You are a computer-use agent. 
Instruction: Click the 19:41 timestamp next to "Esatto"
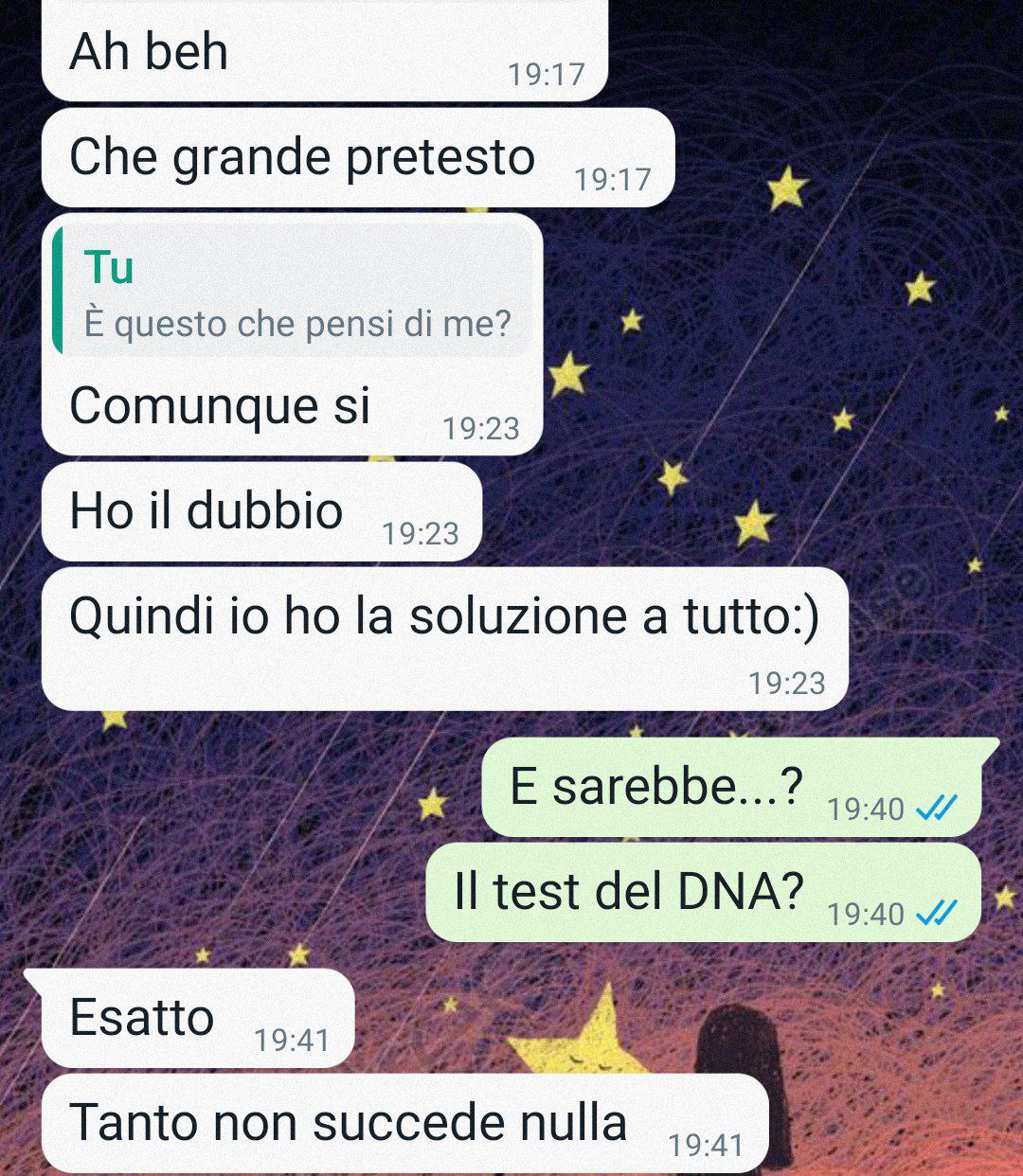[x=292, y=1041]
